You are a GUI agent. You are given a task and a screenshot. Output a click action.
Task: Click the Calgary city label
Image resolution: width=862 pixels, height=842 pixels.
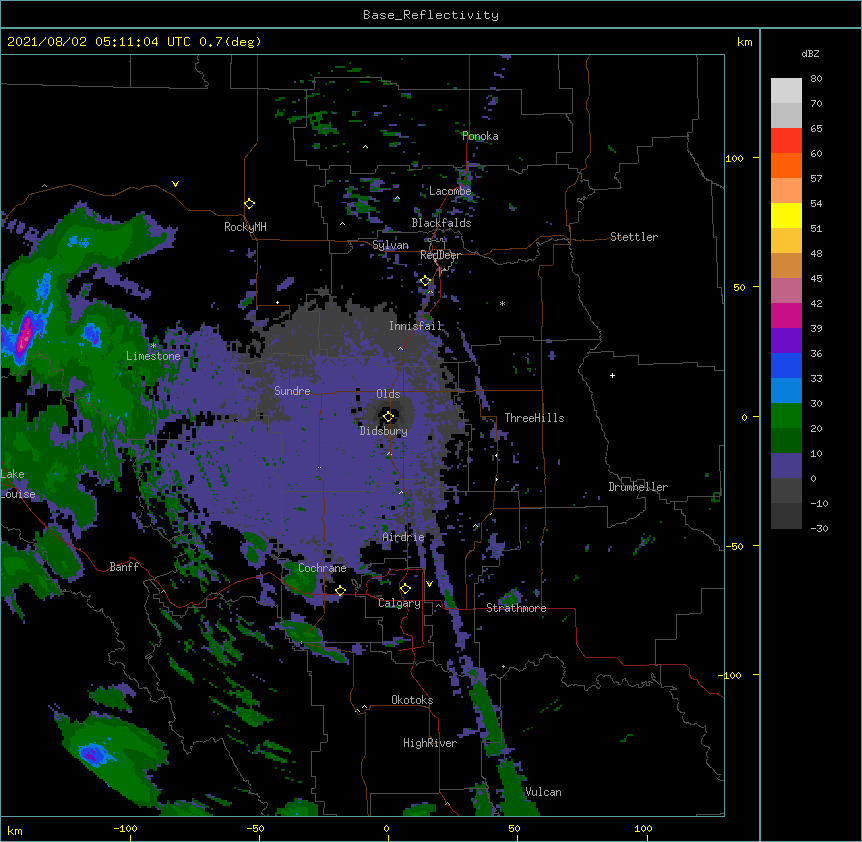399,603
